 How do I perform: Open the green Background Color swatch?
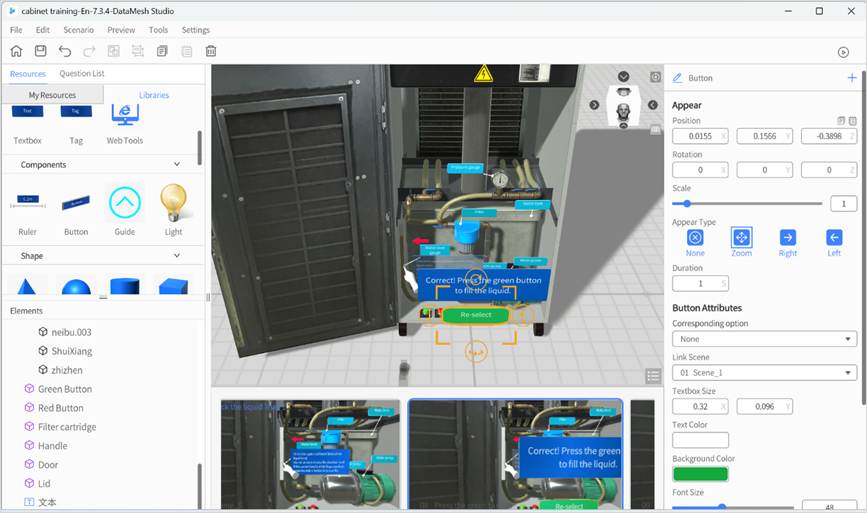(700, 474)
